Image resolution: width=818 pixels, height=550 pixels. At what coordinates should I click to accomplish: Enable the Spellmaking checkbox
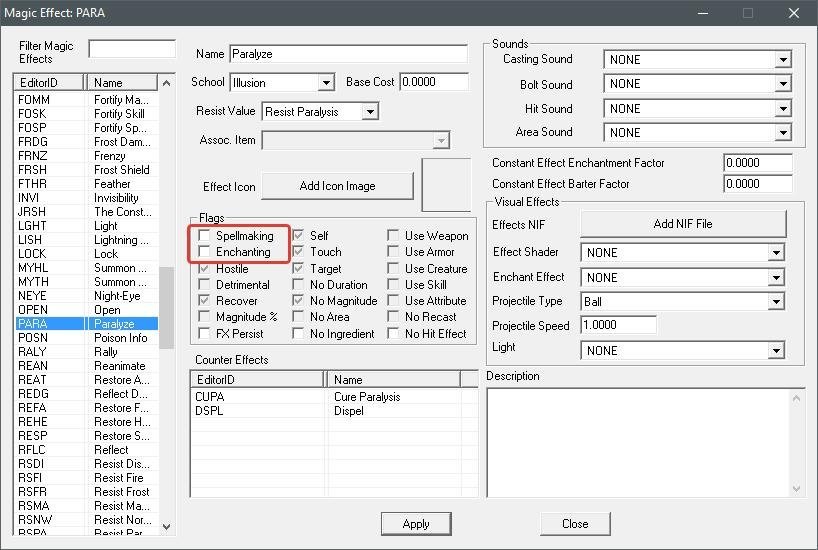(x=205, y=236)
